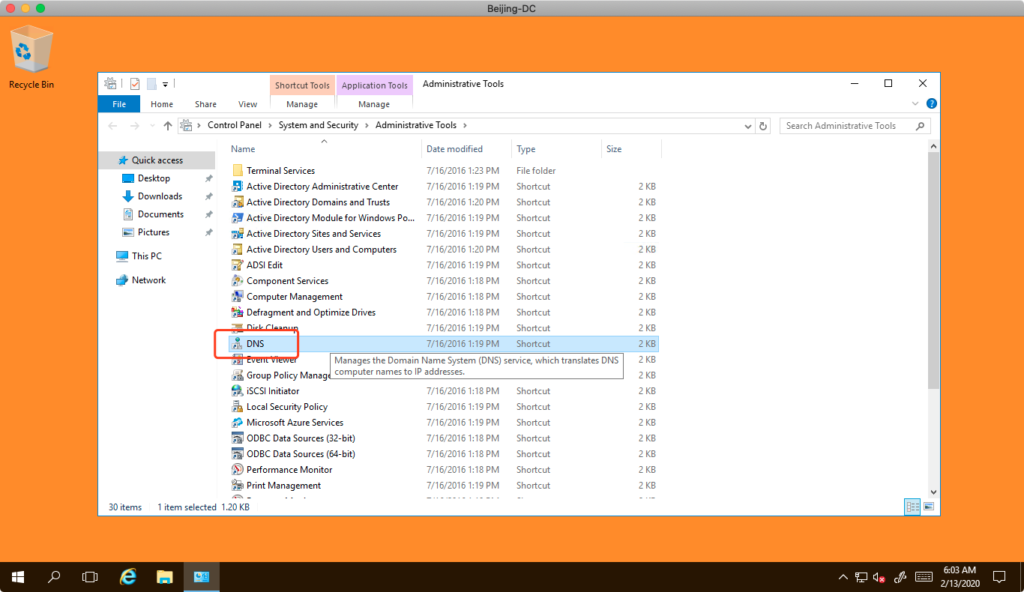Switch to Details view layout
This screenshot has width=1024, height=592.
pyautogui.click(x=912, y=507)
